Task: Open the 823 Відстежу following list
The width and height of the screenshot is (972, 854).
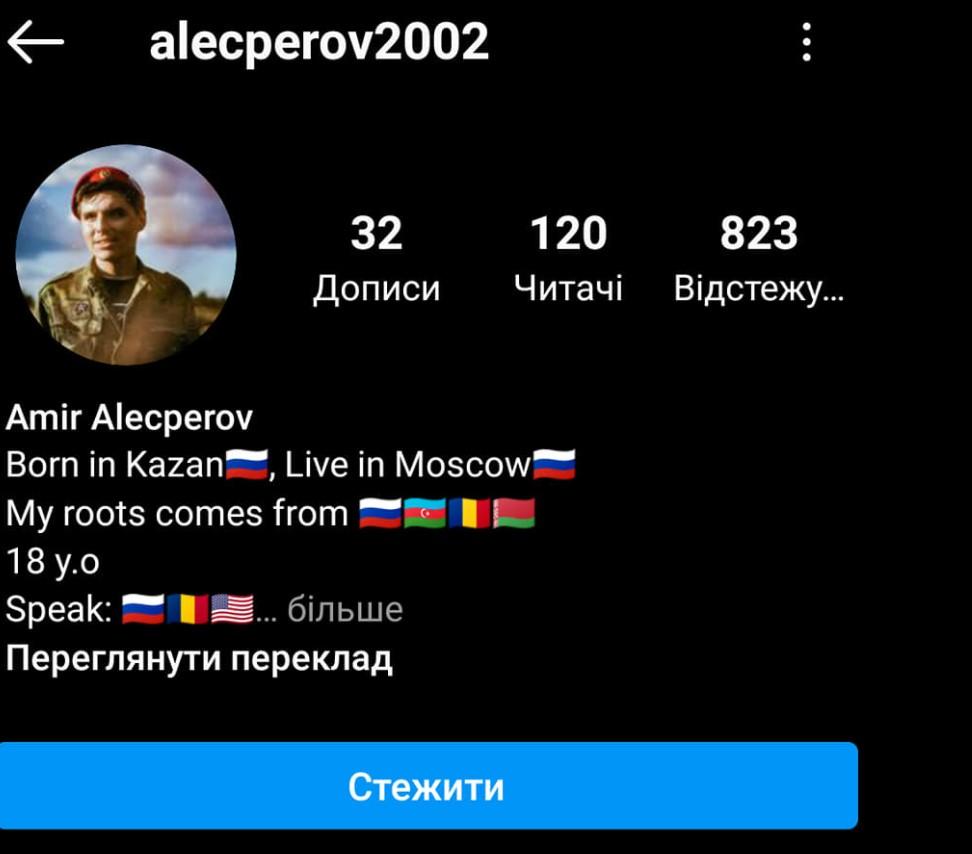Action: 759,258
